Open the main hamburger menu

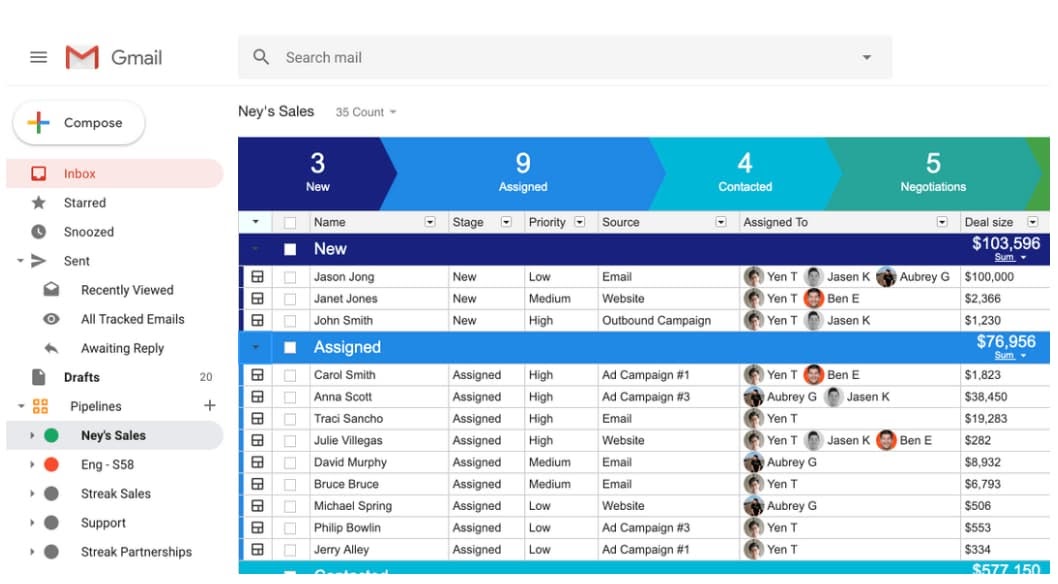click(38, 57)
